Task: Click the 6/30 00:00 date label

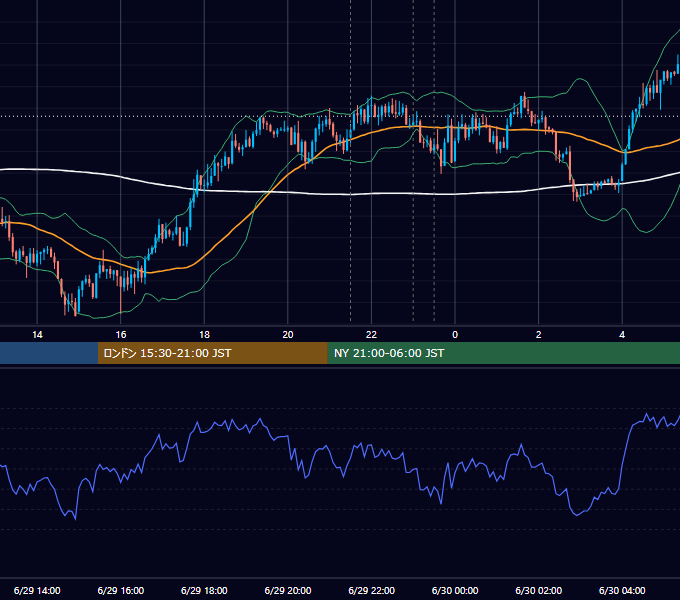Action: pyautogui.click(x=455, y=590)
